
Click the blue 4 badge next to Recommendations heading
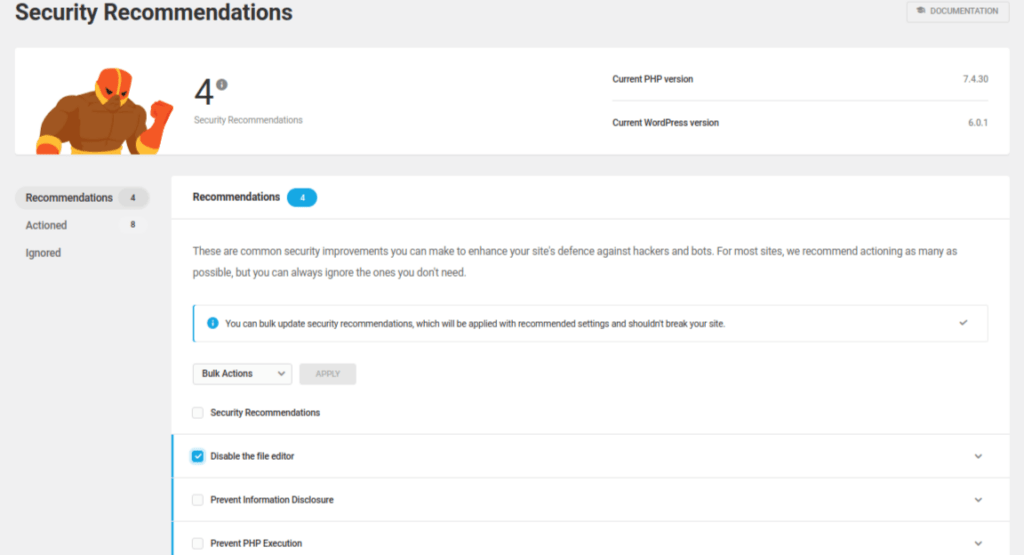[x=302, y=197]
